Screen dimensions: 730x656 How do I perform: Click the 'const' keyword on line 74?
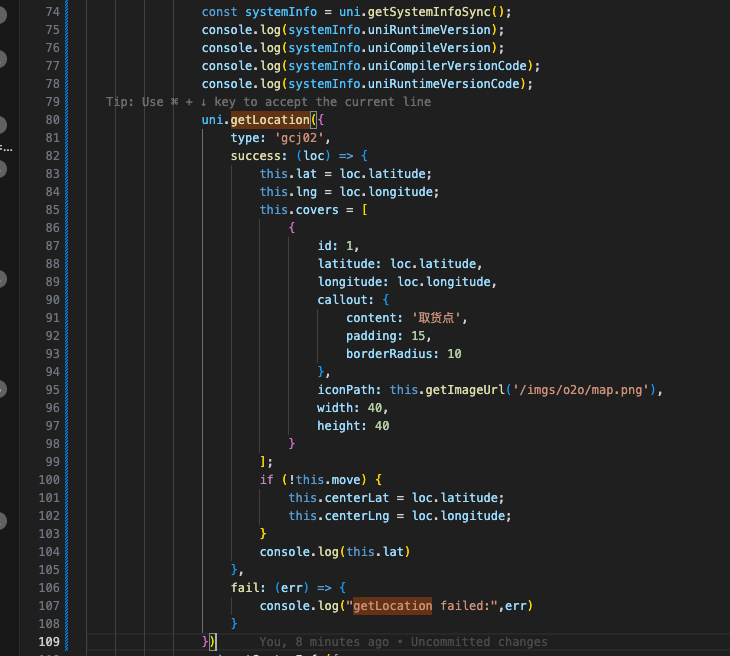point(219,12)
